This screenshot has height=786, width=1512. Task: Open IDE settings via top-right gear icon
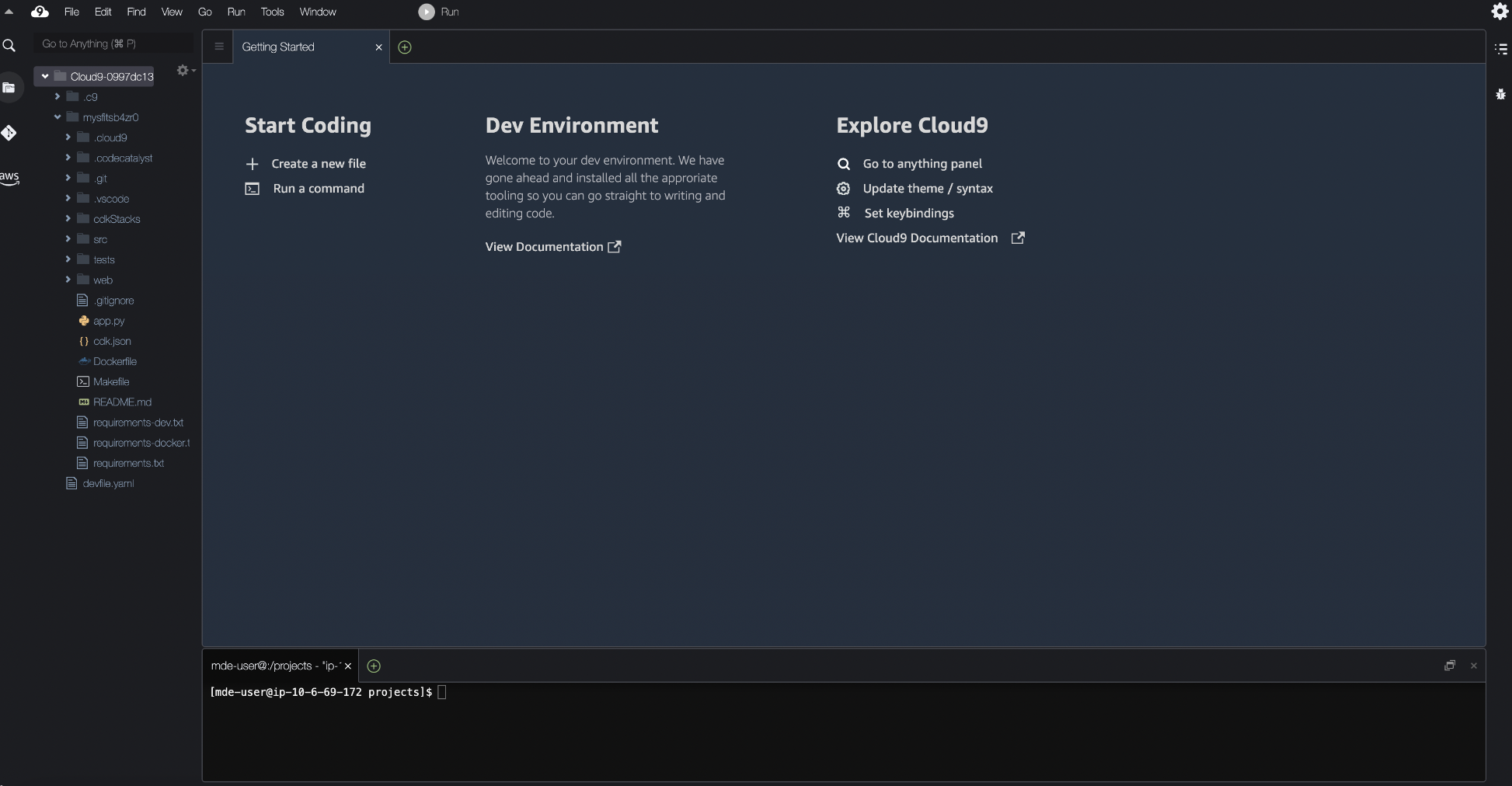click(x=1501, y=12)
